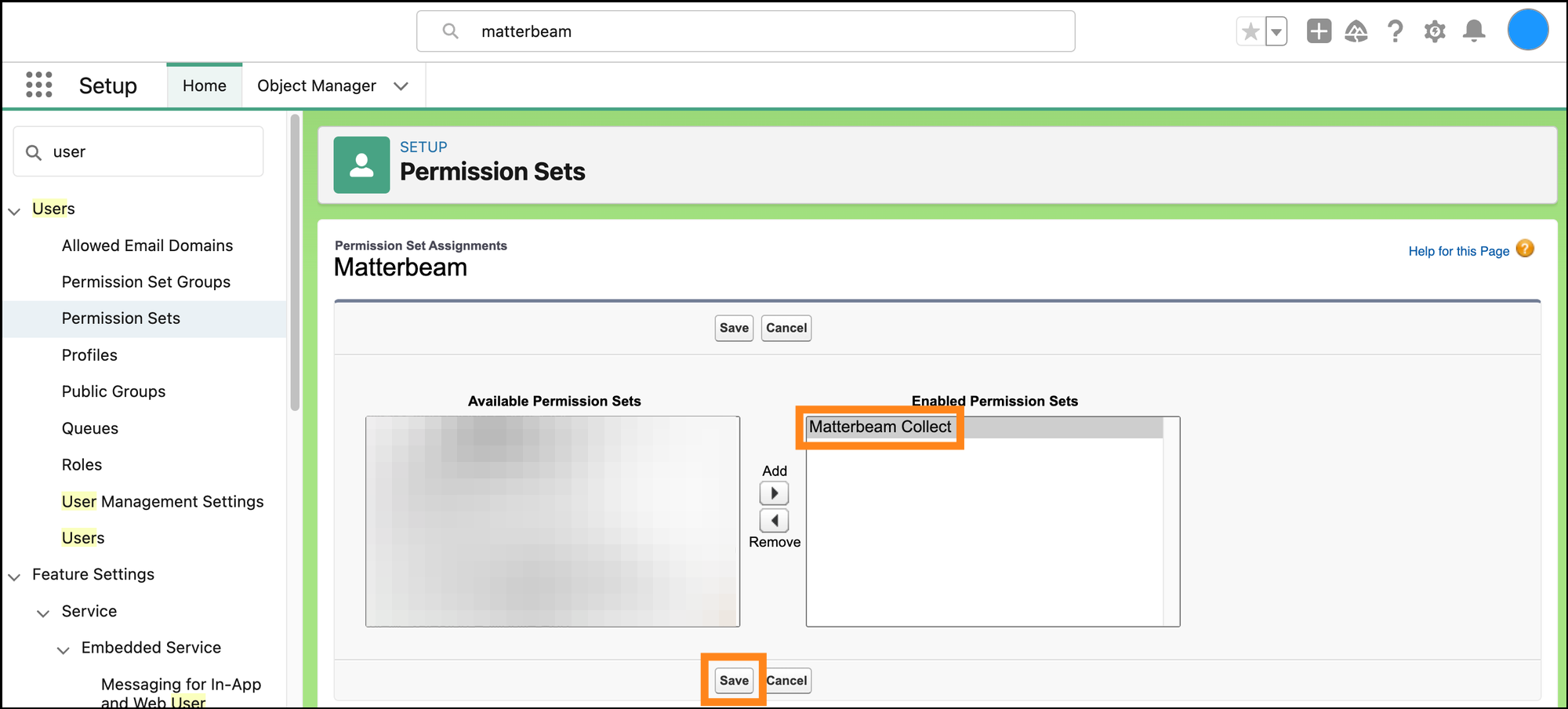Open the Notifications bell icon
Screen dimensions: 1568x709
(x=1474, y=31)
